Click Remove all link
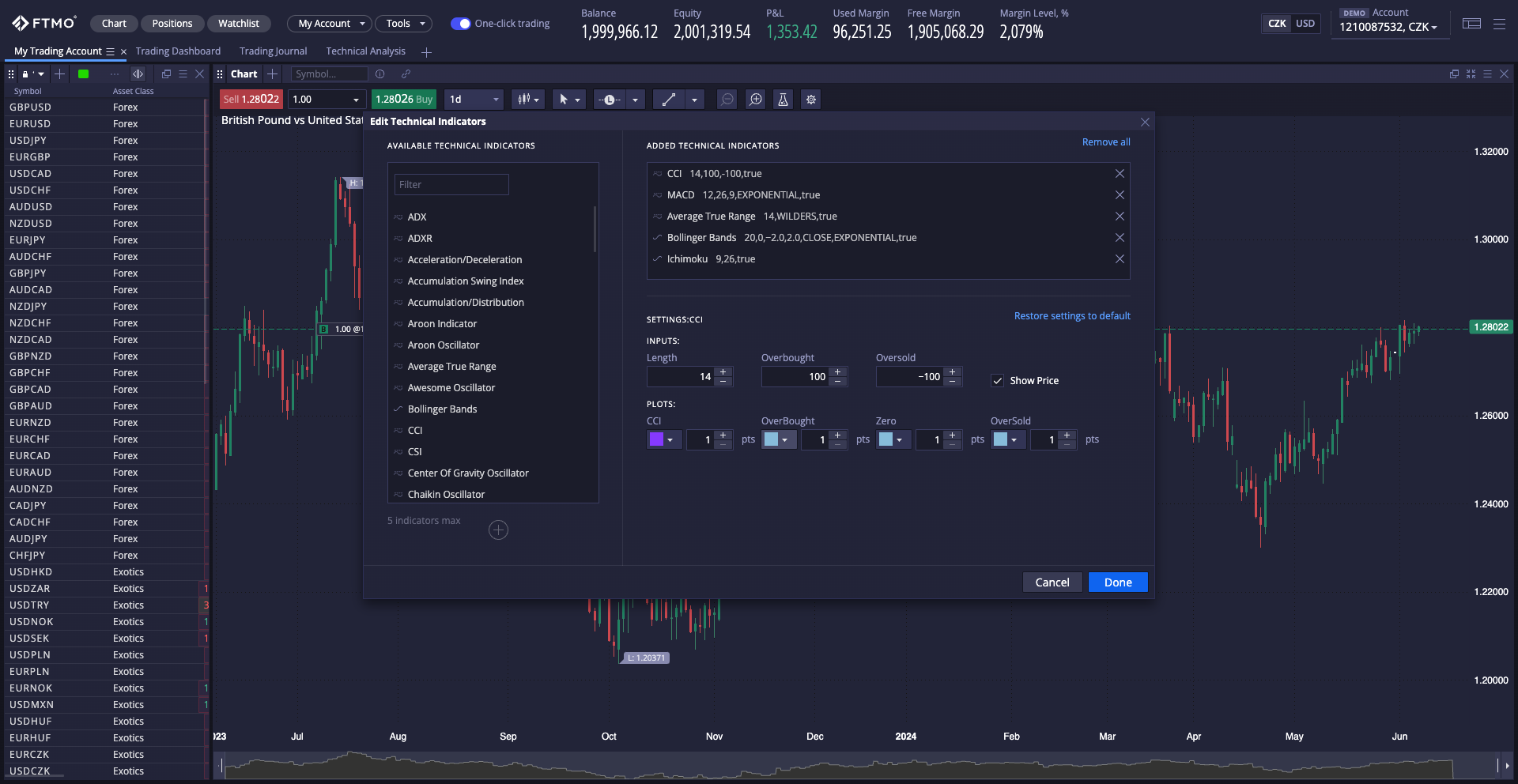Image resolution: width=1518 pixels, height=784 pixels. (x=1106, y=142)
